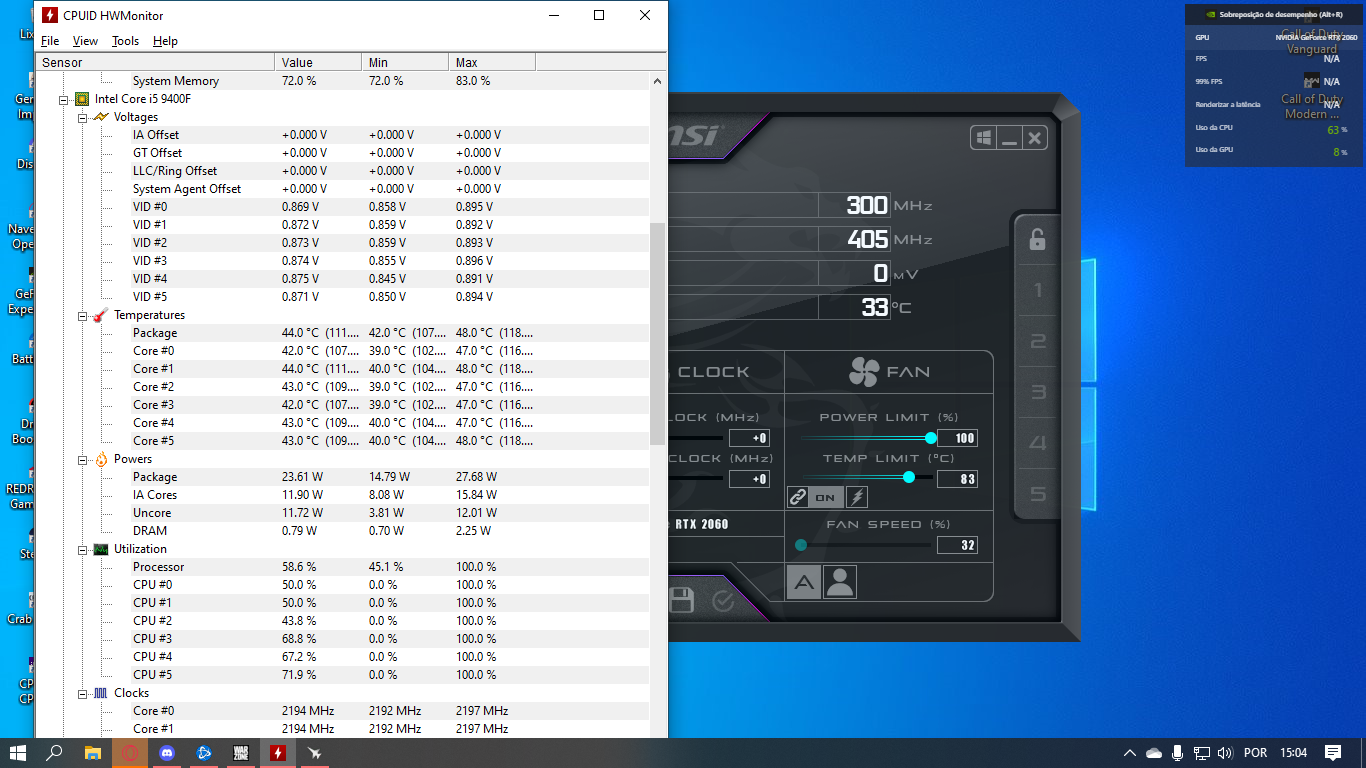The image size is (1366, 768).
Task: Click the Powers flame icon
Action: coord(101,459)
